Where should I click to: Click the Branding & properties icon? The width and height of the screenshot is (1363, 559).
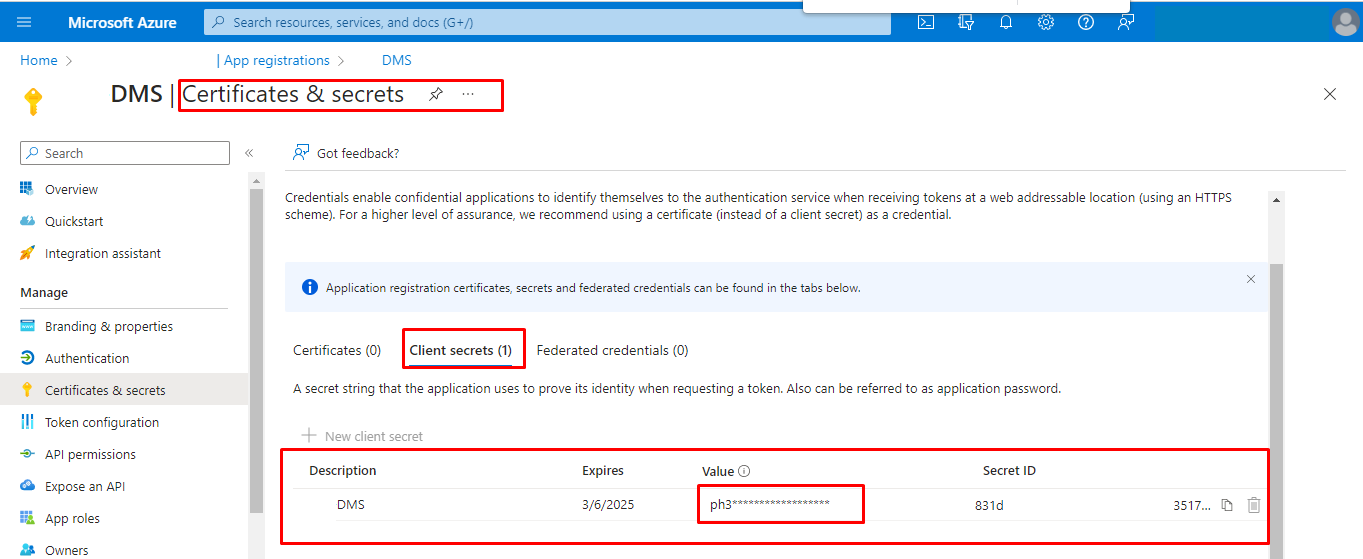tap(27, 326)
